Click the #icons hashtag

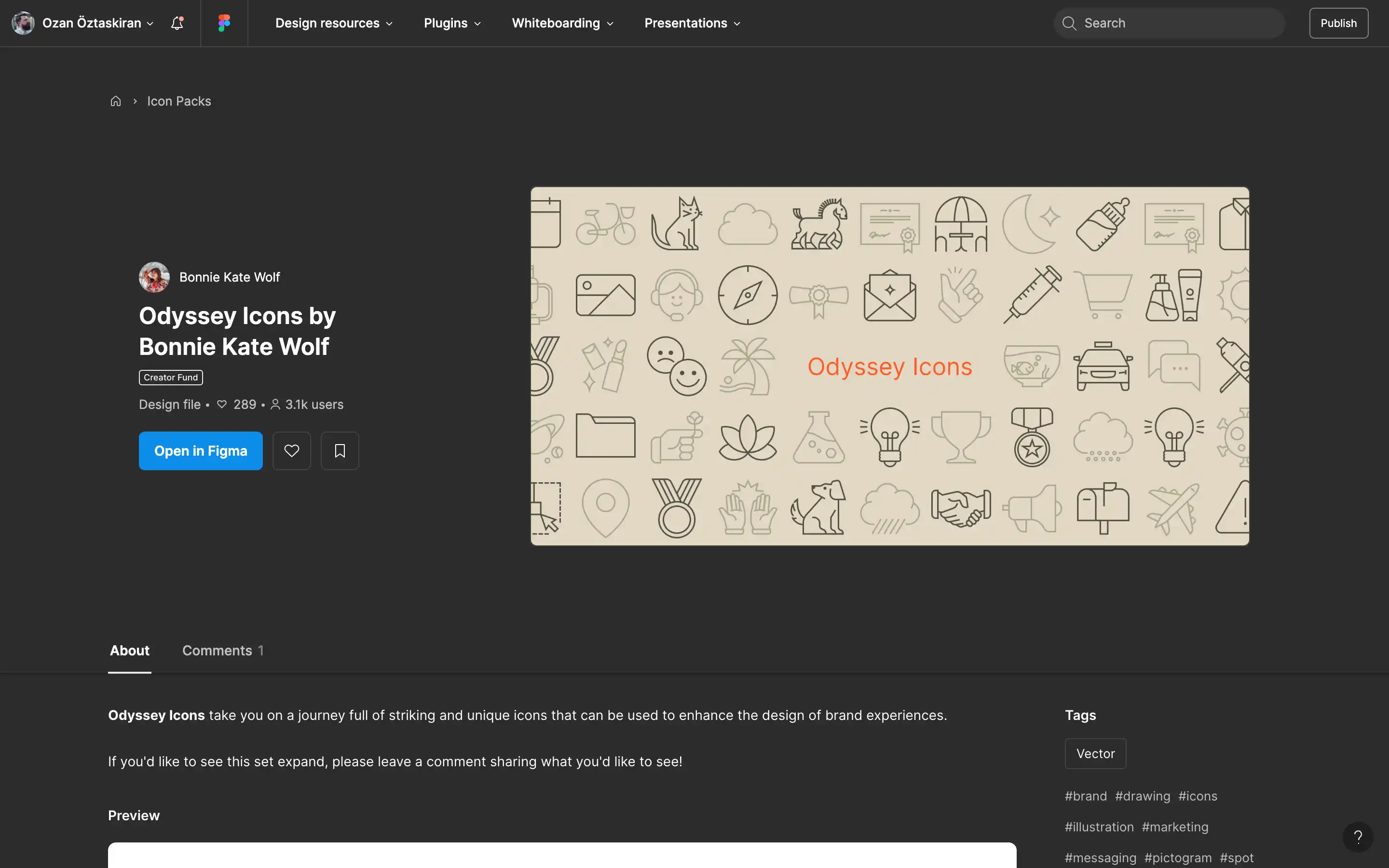pos(1198,796)
